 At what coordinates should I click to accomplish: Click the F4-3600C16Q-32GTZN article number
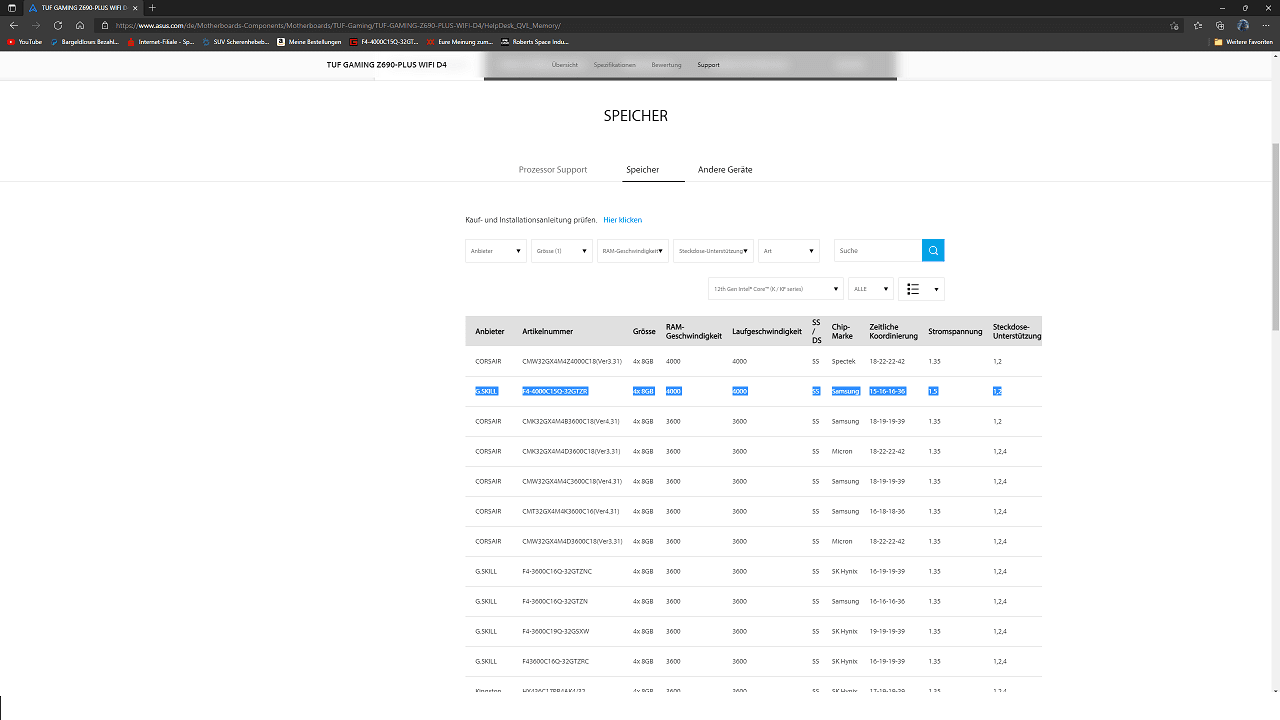click(x=555, y=601)
